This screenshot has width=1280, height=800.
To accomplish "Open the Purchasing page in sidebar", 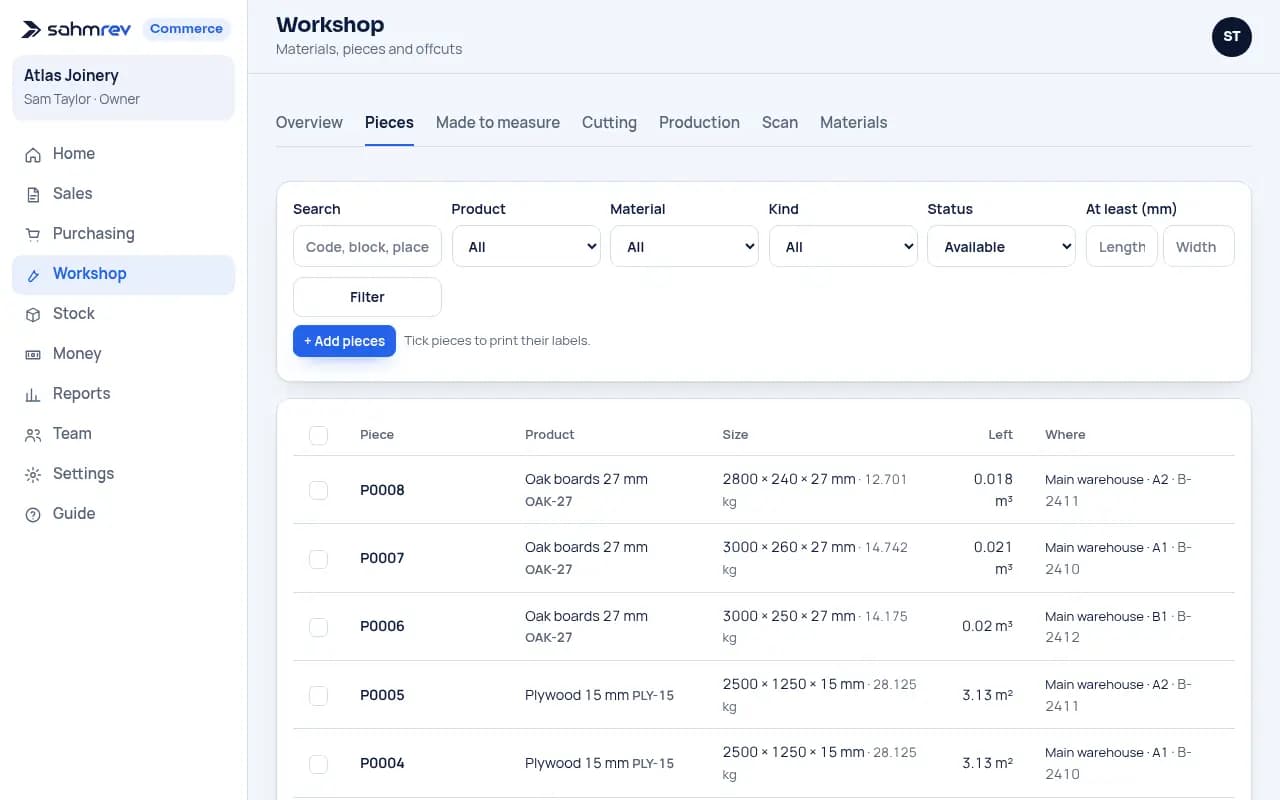I will [x=123, y=234].
